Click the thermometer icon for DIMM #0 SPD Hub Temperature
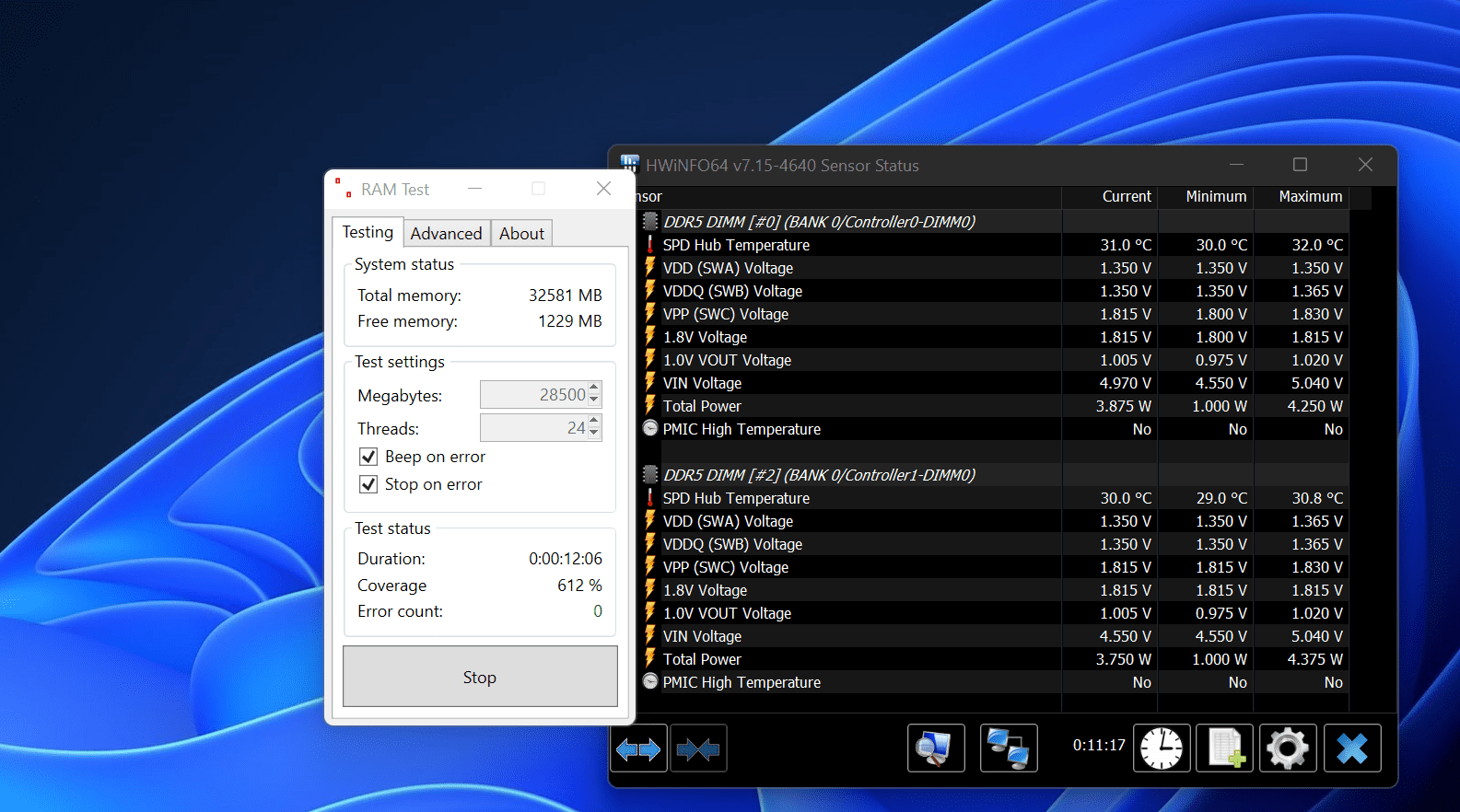The height and width of the screenshot is (812, 1460). coord(650,244)
